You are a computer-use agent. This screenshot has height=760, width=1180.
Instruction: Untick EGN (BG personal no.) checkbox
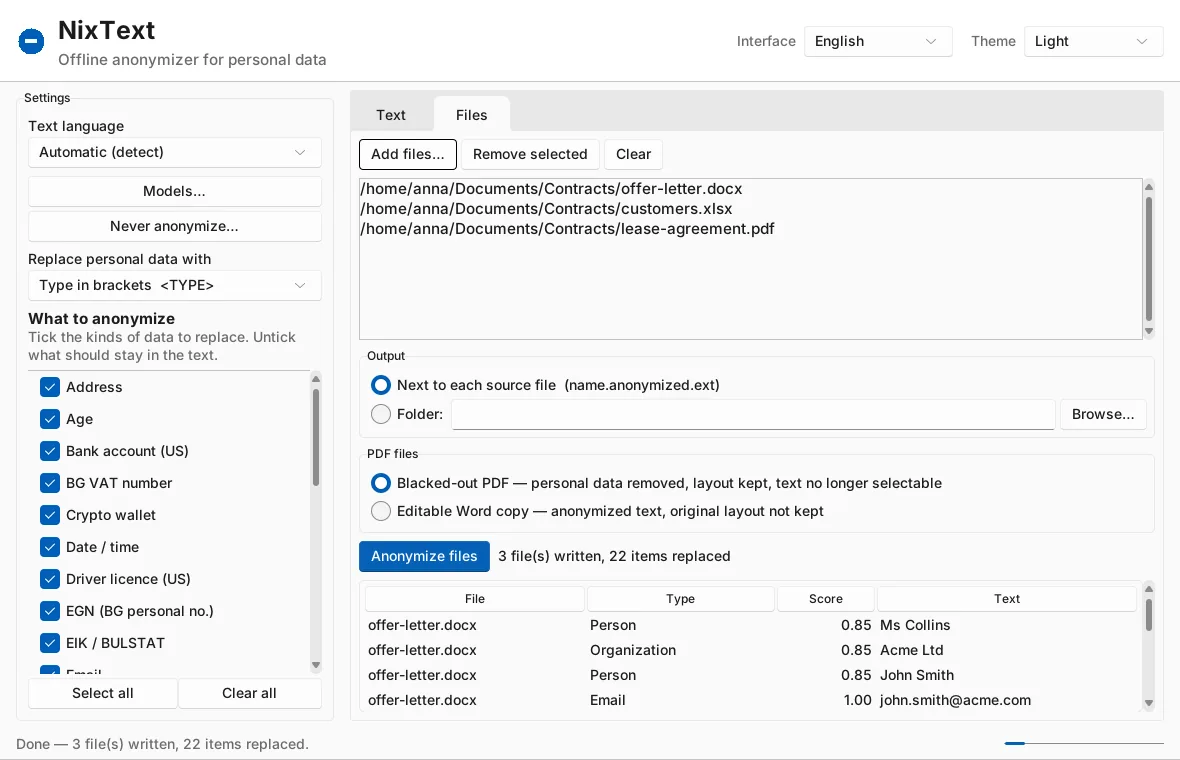[x=50, y=611]
